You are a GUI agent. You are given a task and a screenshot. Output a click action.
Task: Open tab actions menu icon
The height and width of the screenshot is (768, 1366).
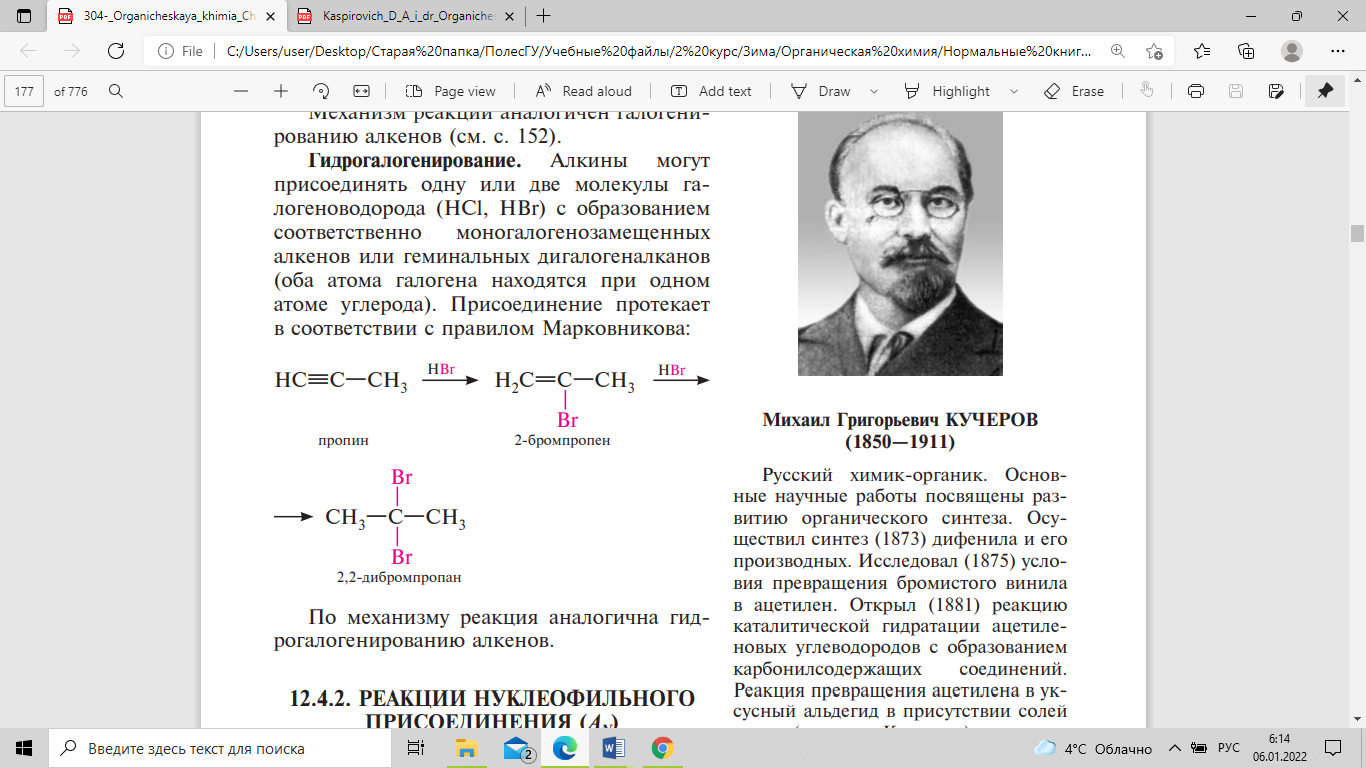tap(25, 16)
